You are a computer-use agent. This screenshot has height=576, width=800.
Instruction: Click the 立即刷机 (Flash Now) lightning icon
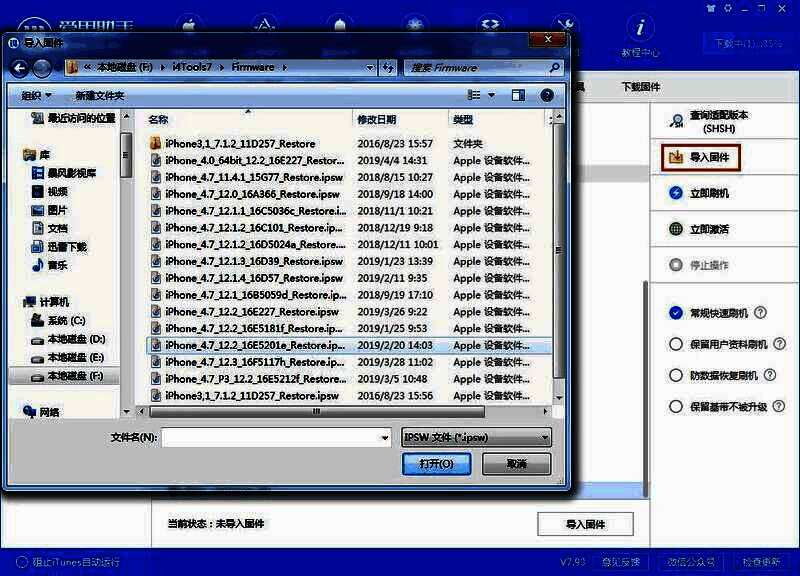(x=677, y=194)
